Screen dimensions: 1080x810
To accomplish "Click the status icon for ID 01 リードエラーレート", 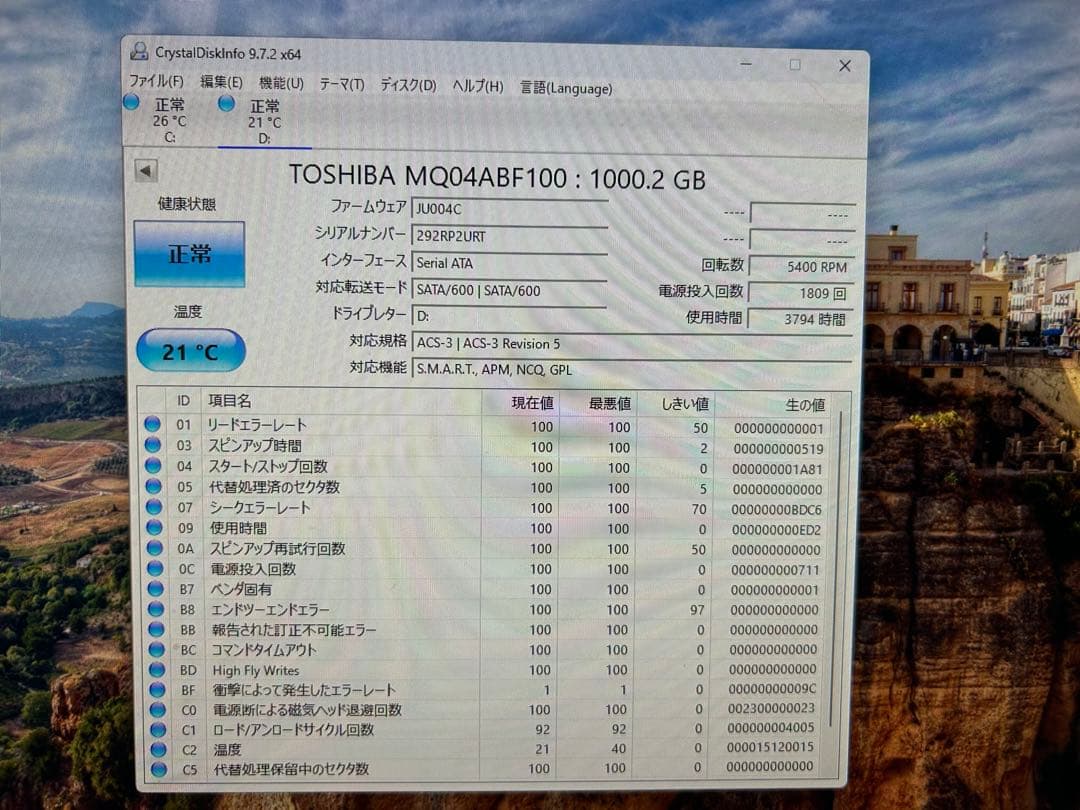I will coord(152,424).
